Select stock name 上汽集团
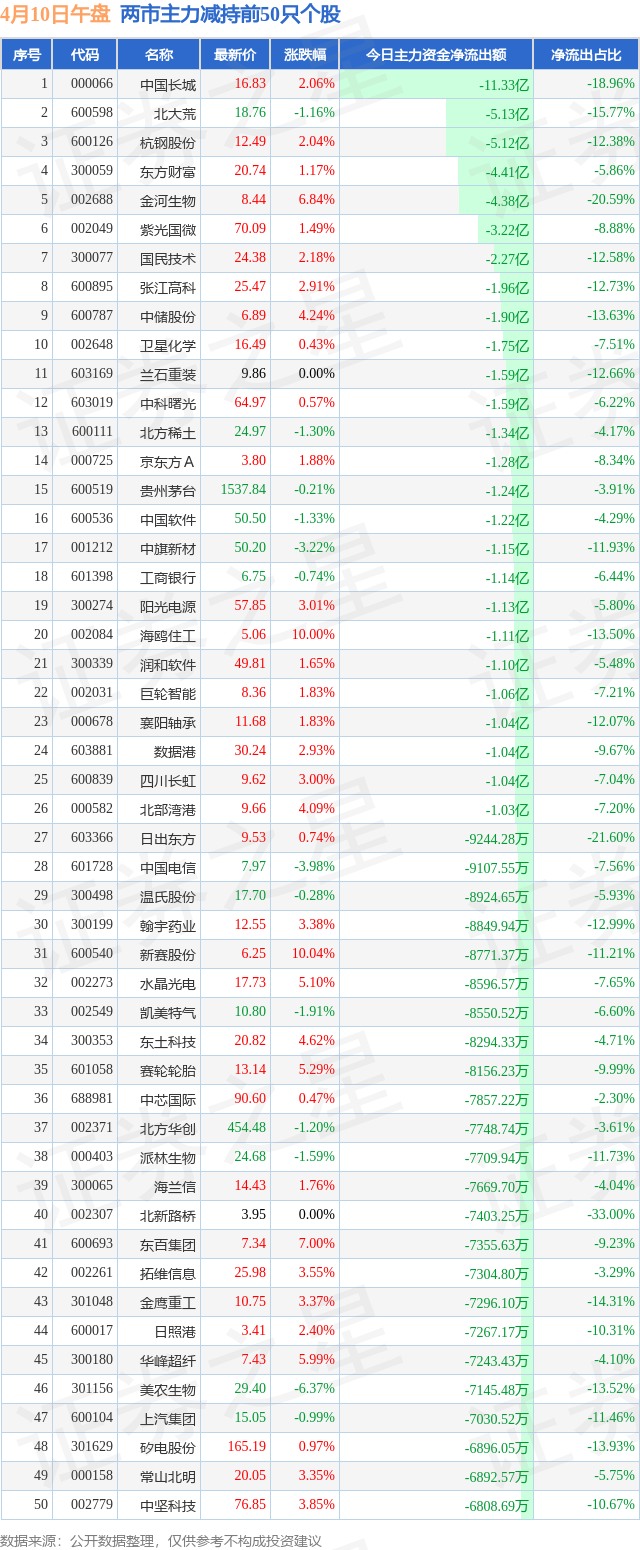Image resolution: width=640 pixels, height=1550 pixels. click(168, 1419)
